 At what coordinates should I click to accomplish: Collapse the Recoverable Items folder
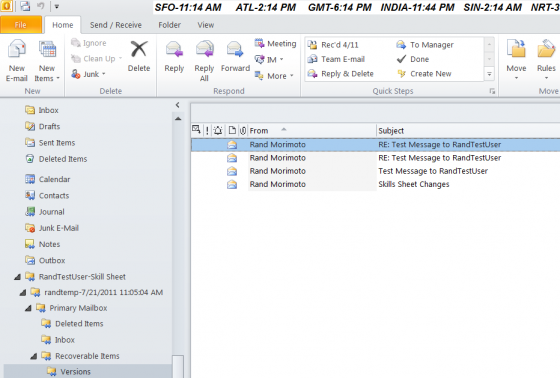click(x=34, y=356)
